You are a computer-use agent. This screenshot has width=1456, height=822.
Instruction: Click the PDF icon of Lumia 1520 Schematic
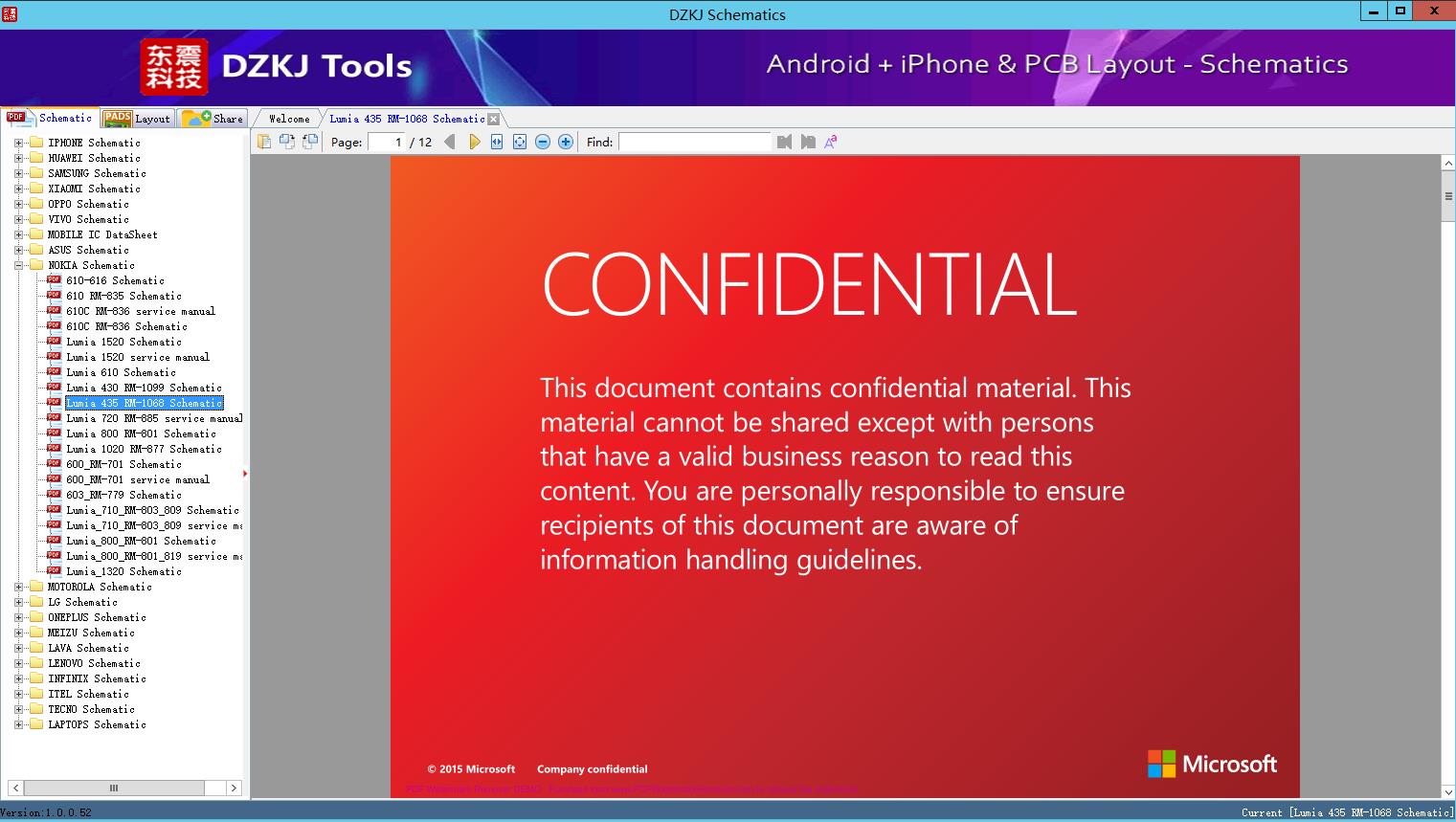point(54,341)
